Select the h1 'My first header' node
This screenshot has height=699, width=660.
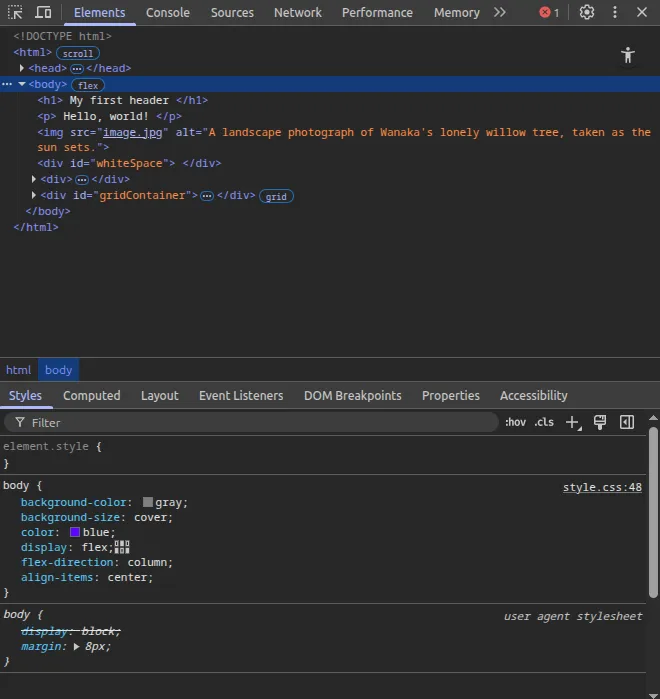(x=123, y=100)
